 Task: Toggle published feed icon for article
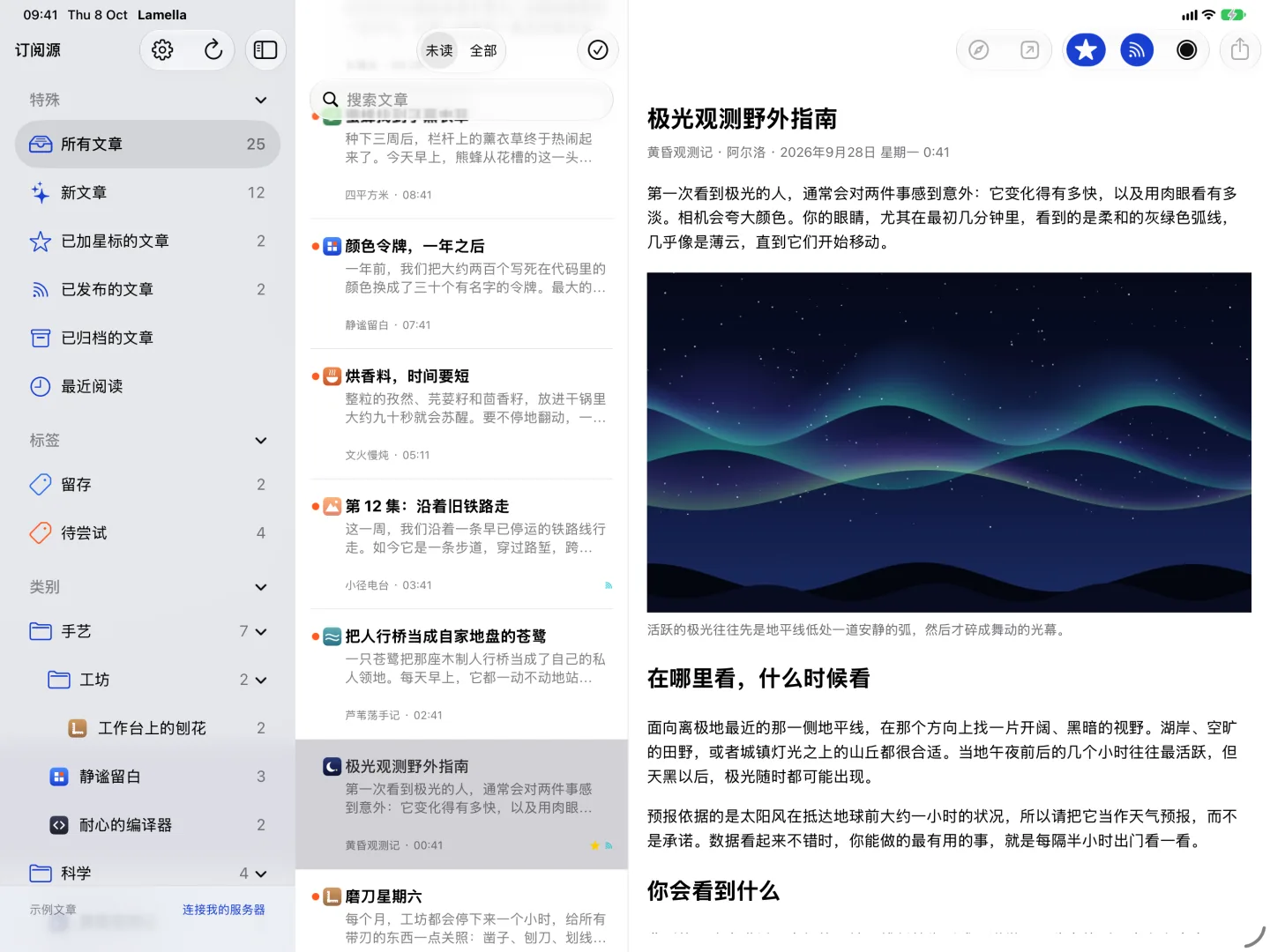pos(1137,50)
